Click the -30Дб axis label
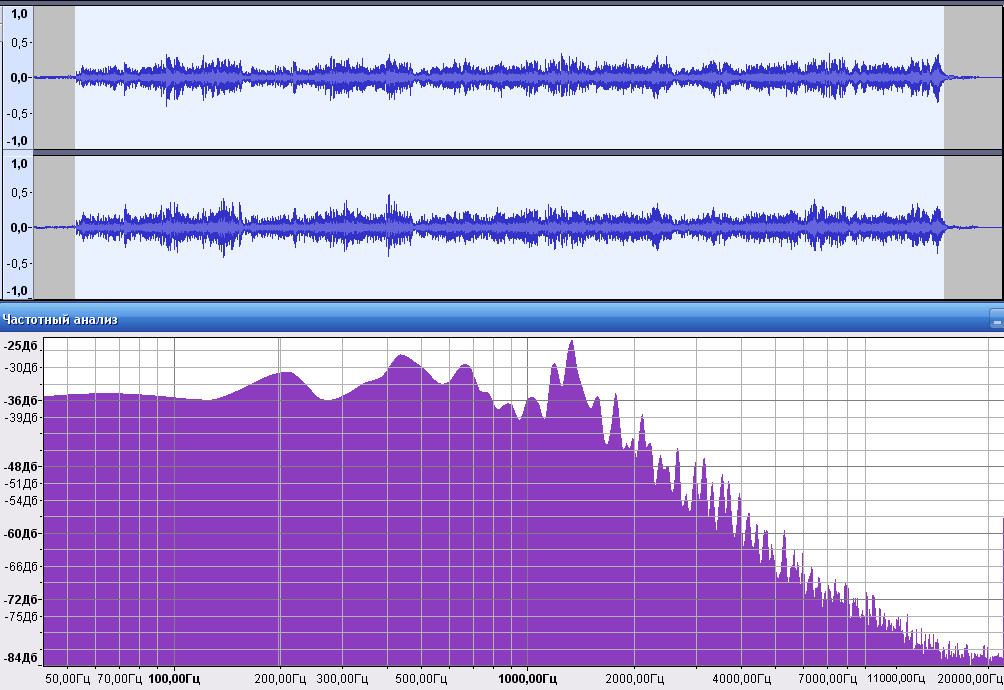Viewport: 1004px width, 690px height. (21, 367)
